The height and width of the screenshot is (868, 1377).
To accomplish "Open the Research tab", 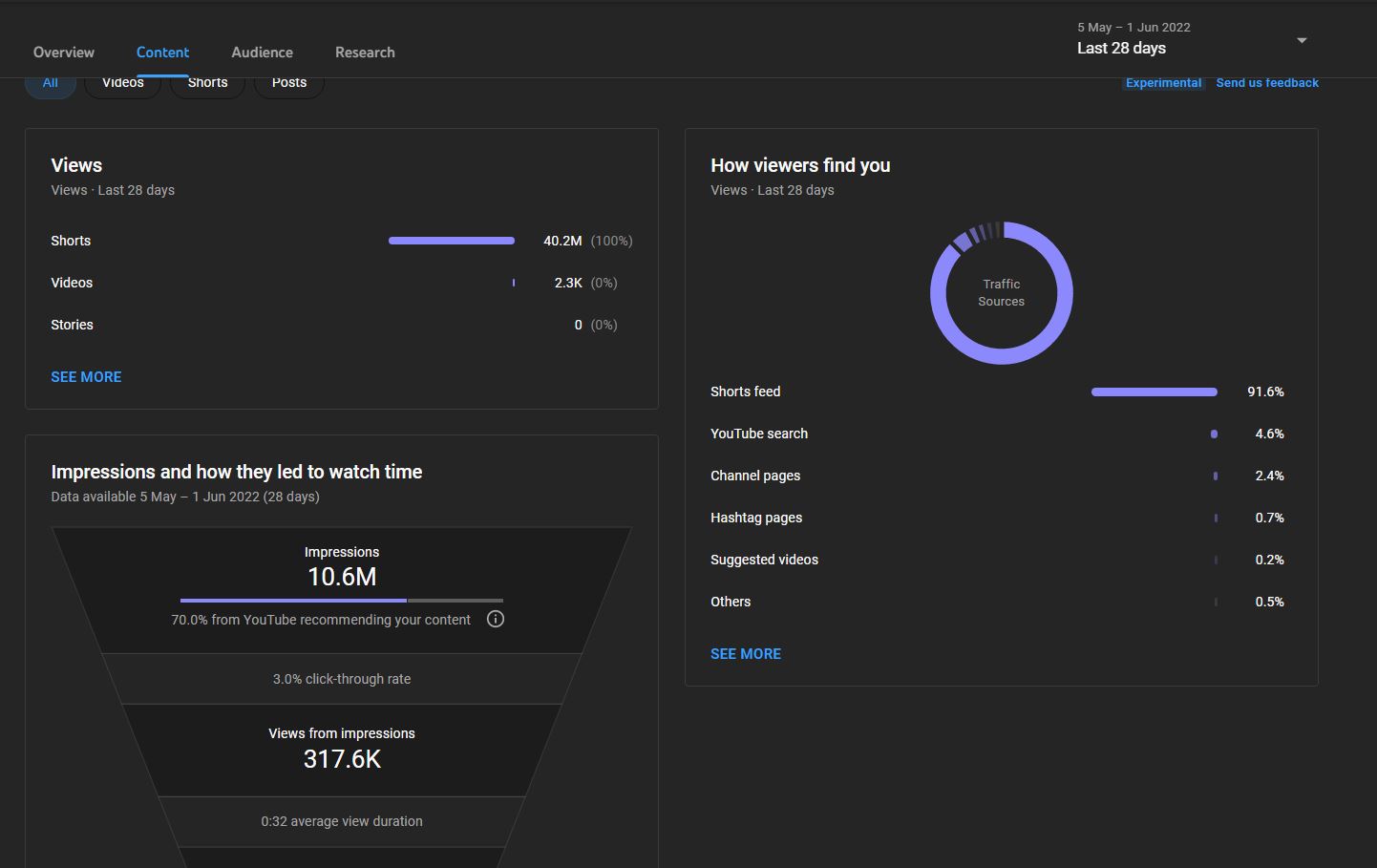I will click(x=365, y=53).
